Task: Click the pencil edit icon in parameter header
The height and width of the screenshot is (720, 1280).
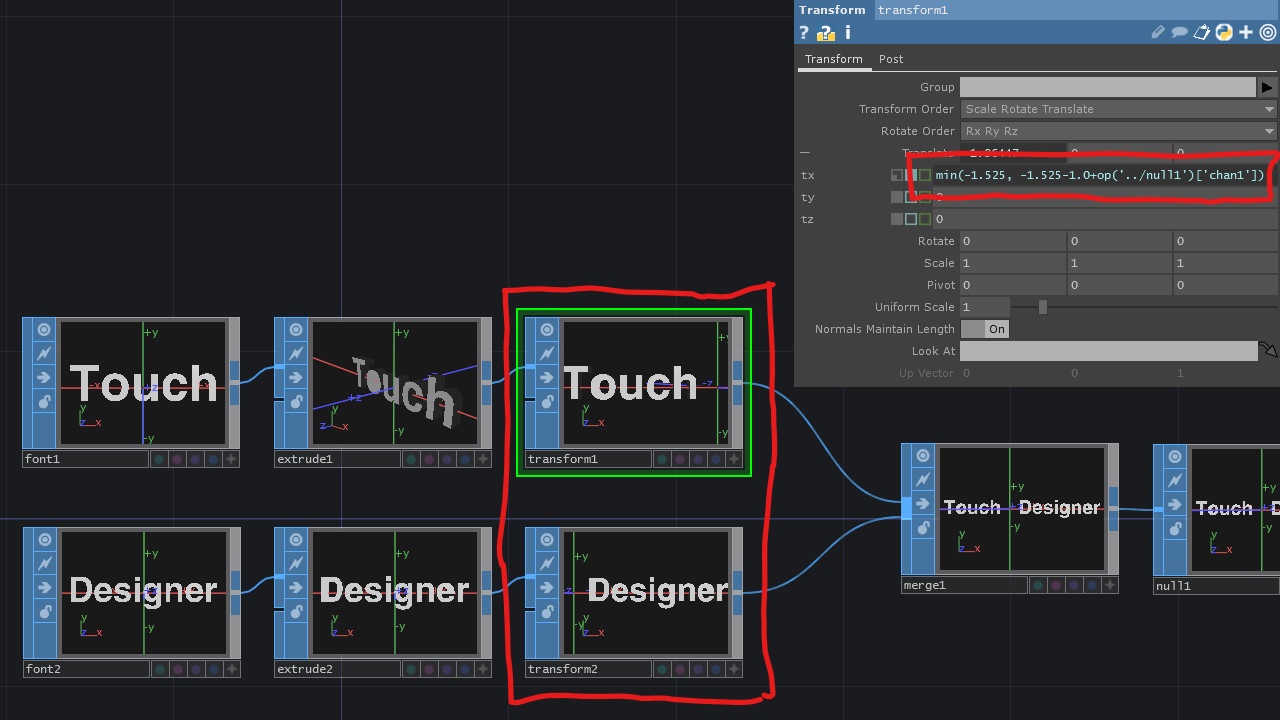Action: [x=1158, y=33]
